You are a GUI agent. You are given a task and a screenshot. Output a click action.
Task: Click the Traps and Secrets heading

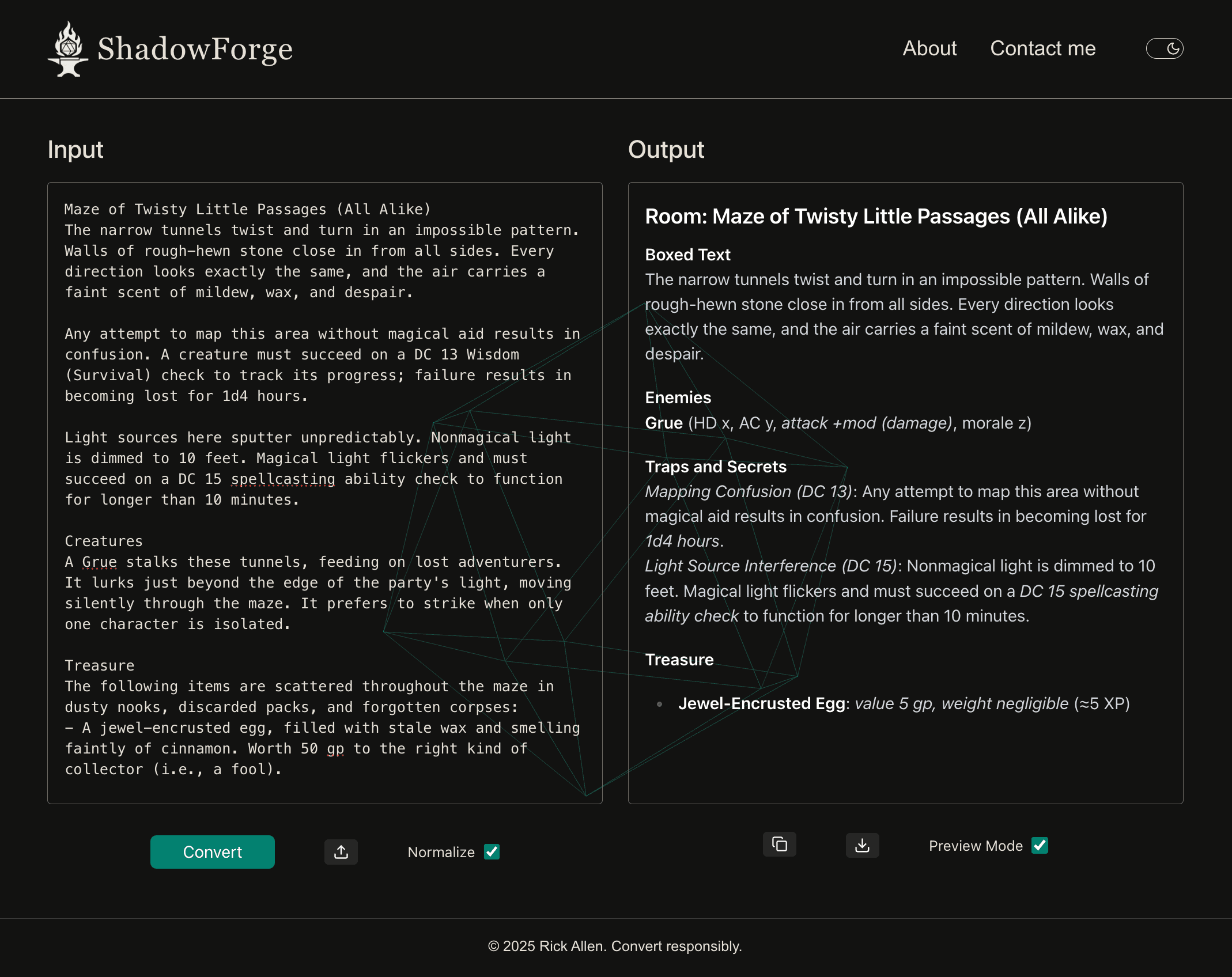coord(715,467)
